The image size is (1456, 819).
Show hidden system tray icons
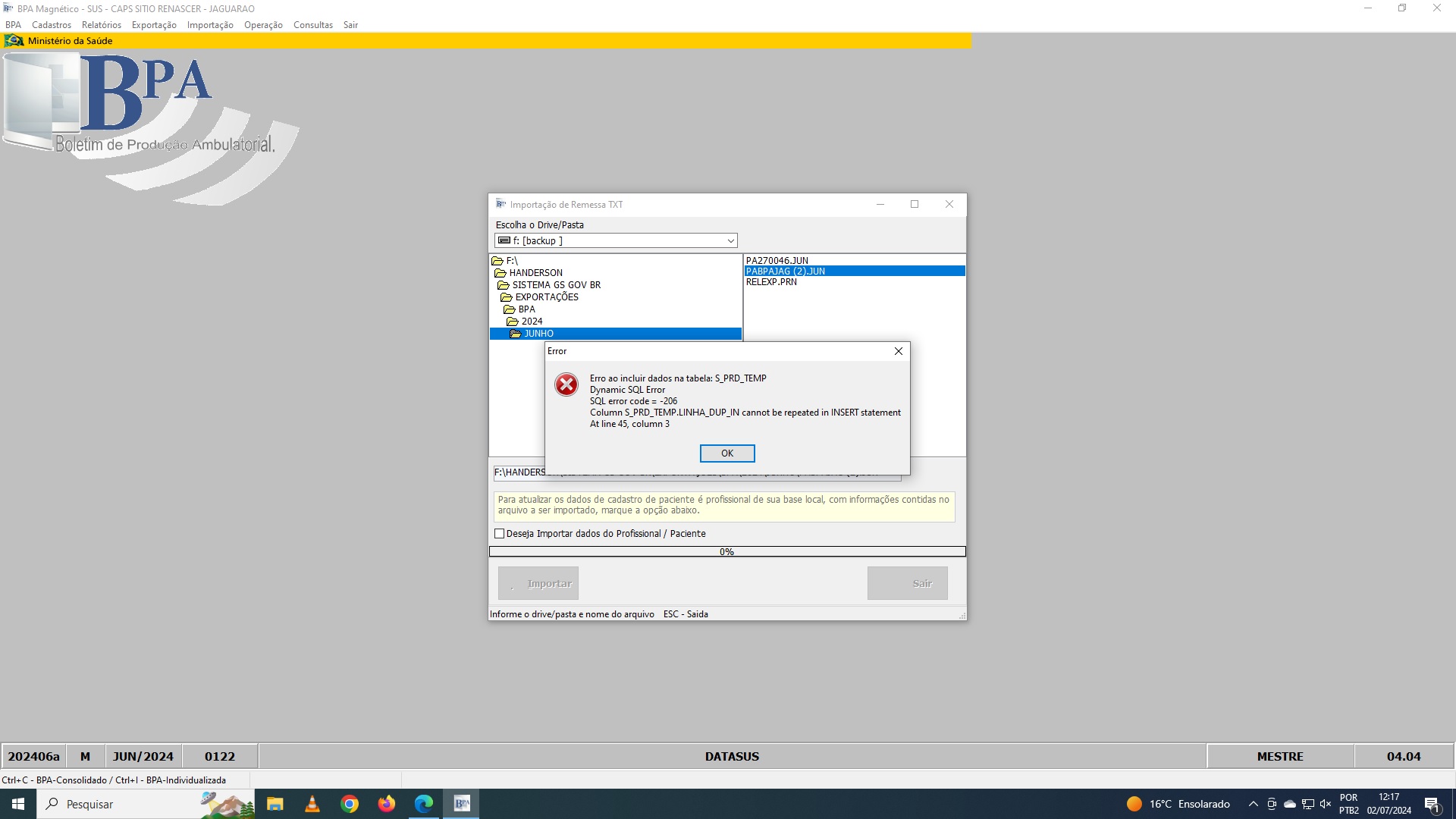1254,804
